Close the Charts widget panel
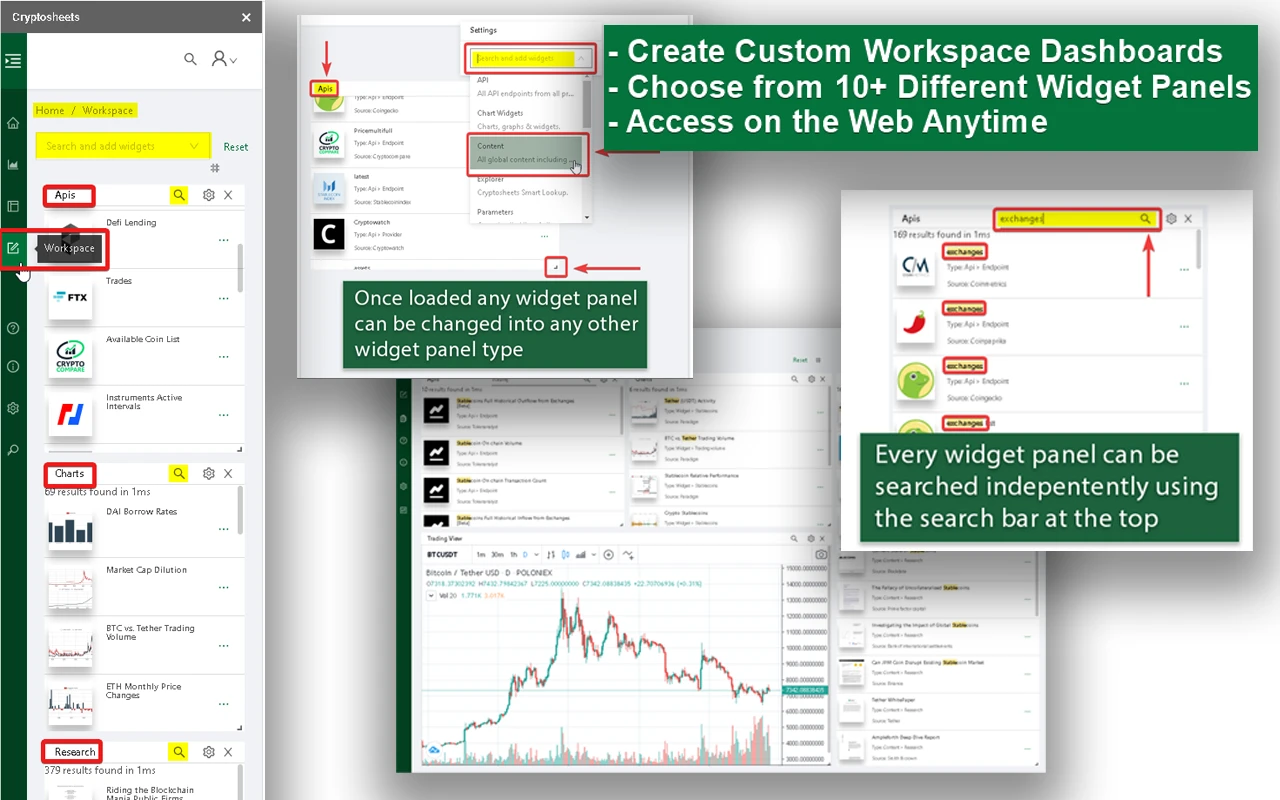The image size is (1280, 800). (x=228, y=474)
